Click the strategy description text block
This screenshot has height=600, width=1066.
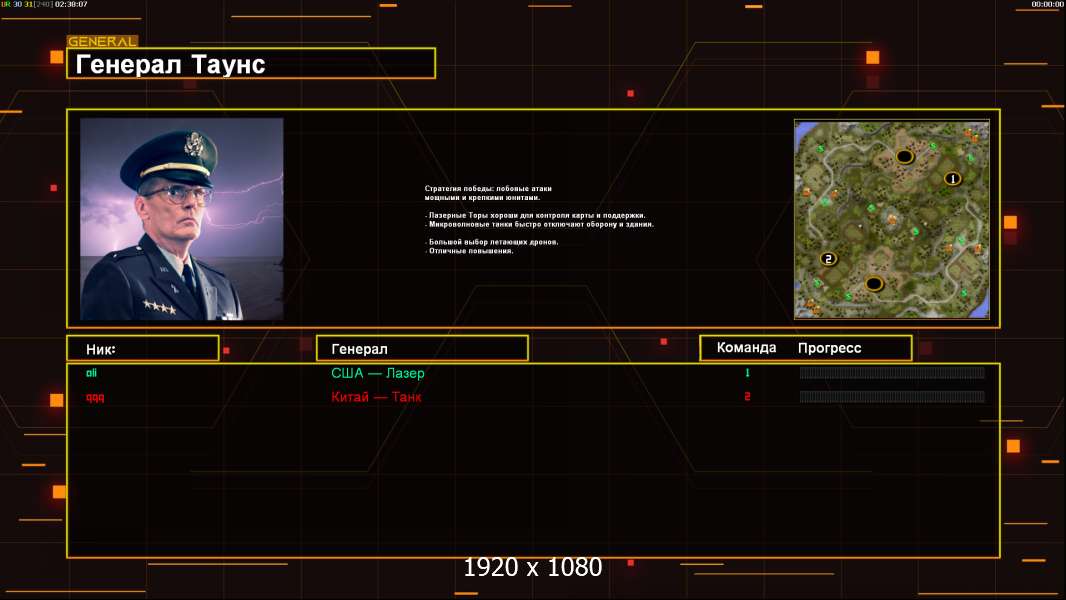point(538,220)
